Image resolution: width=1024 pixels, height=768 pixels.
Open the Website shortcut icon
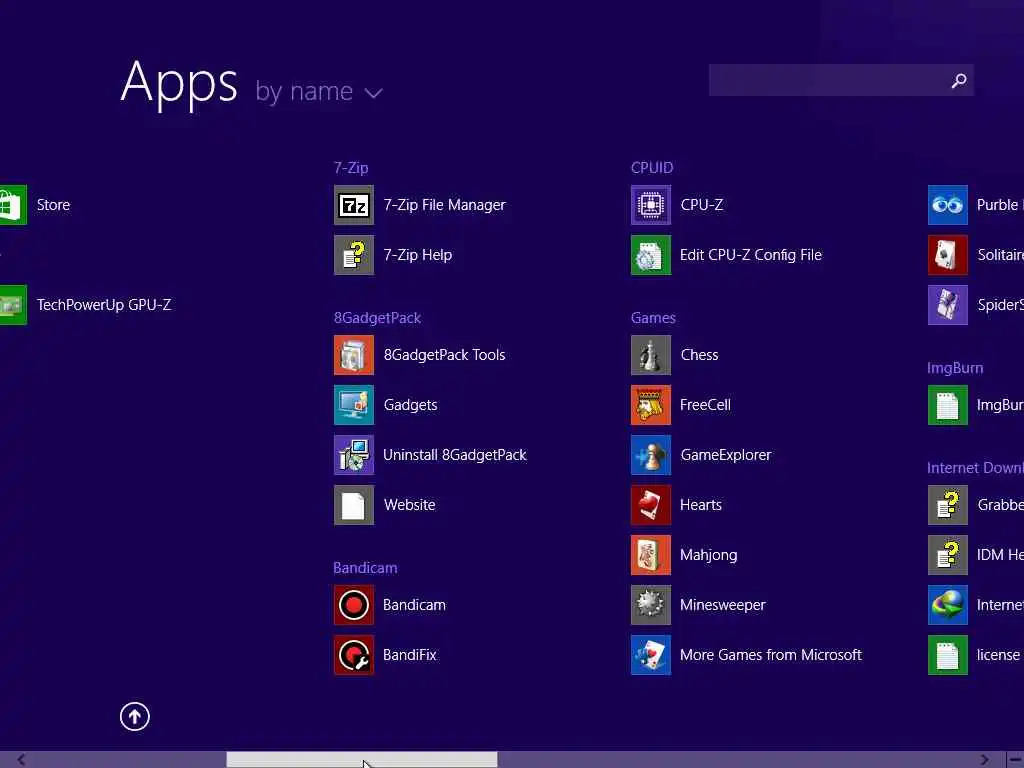[354, 505]
